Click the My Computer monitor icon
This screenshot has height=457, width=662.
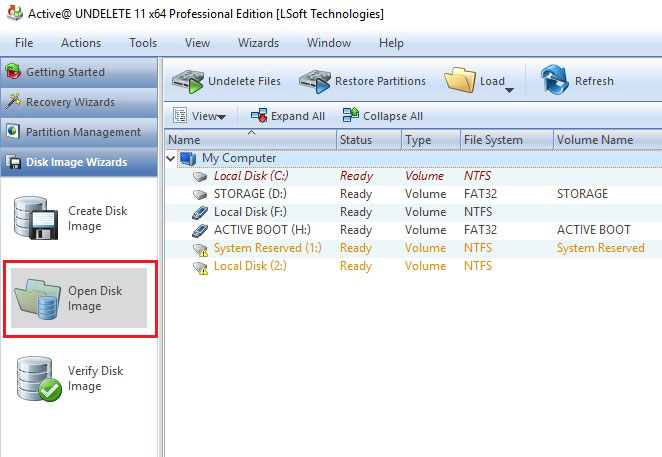tap(188, 158)
